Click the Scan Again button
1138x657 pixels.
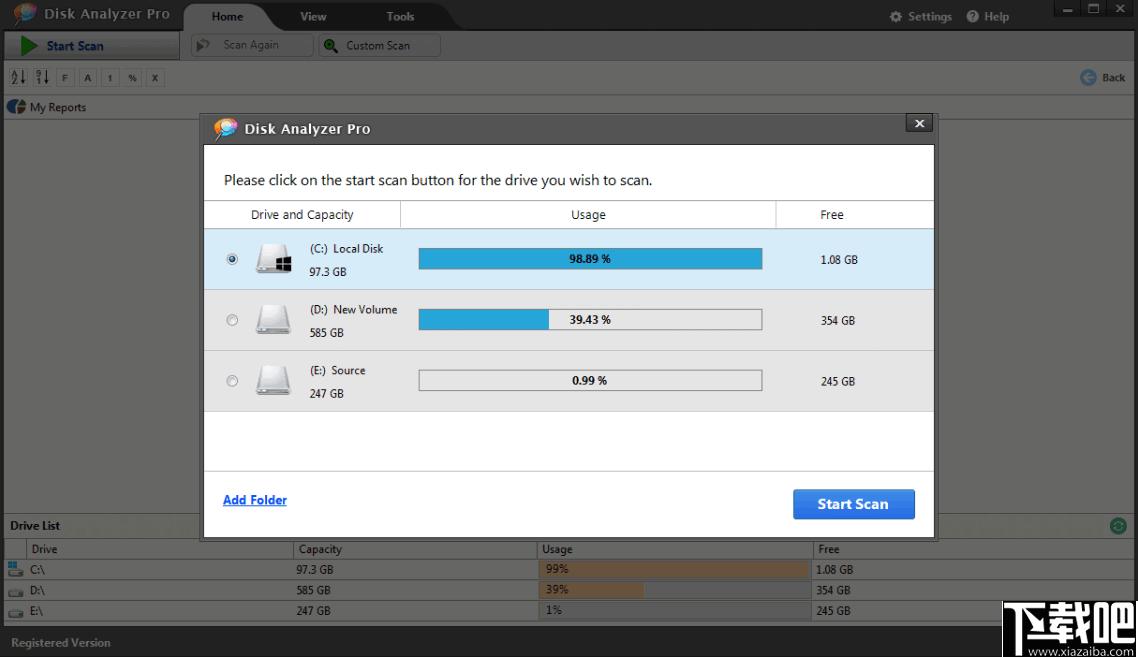[x=252, y=45]
